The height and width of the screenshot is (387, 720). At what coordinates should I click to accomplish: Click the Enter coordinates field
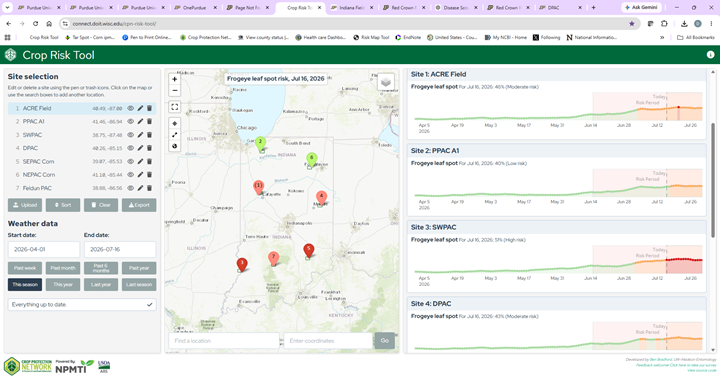[x=328, y=341]
